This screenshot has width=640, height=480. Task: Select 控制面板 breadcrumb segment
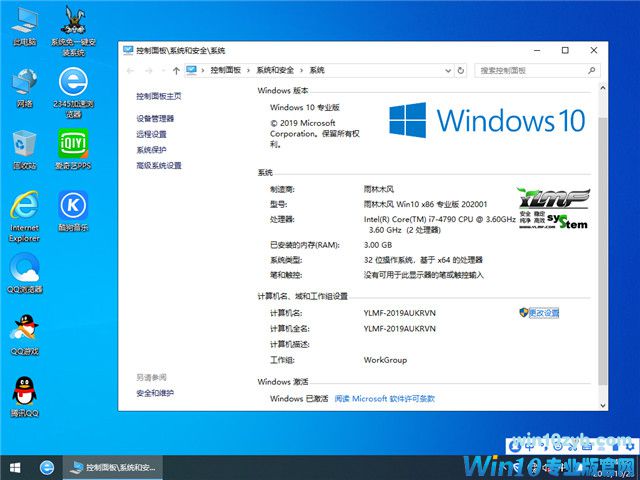pos(226,70)
